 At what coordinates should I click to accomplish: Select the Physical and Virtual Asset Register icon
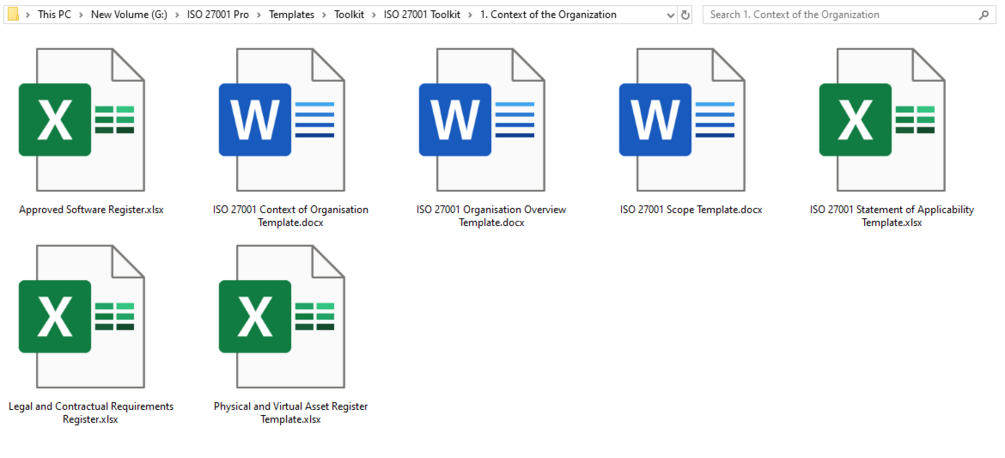[281, 316]
